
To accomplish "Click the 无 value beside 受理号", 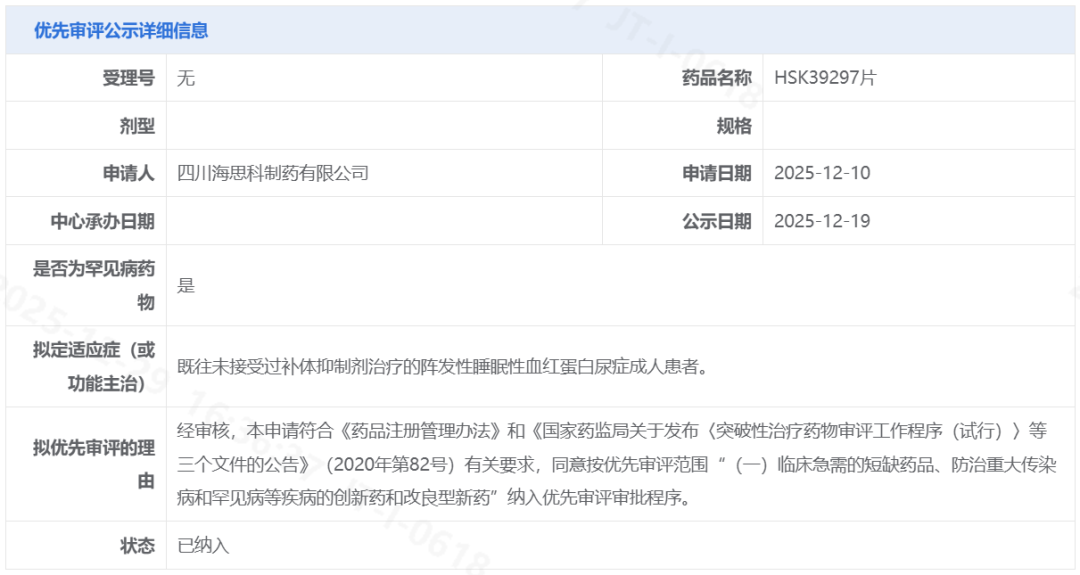I will point(186,78).
